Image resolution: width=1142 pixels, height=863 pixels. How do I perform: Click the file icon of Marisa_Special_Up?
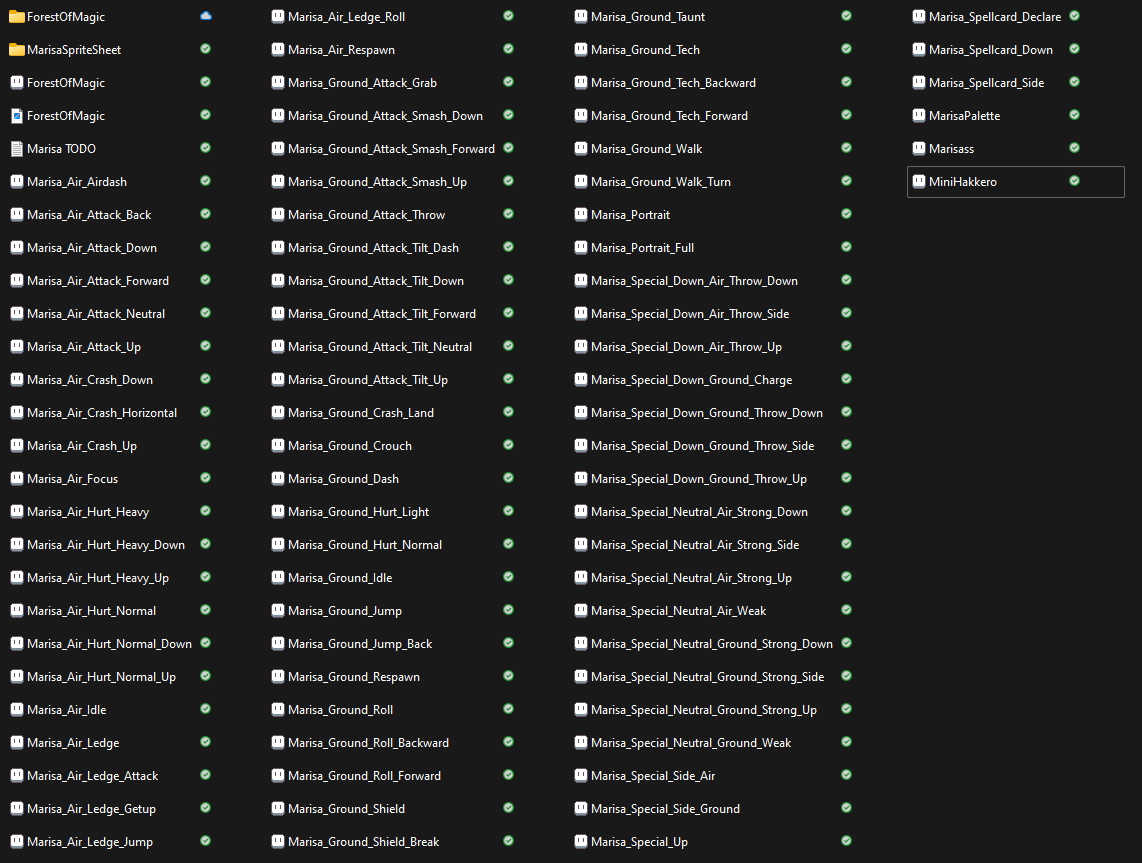[580, 842]
